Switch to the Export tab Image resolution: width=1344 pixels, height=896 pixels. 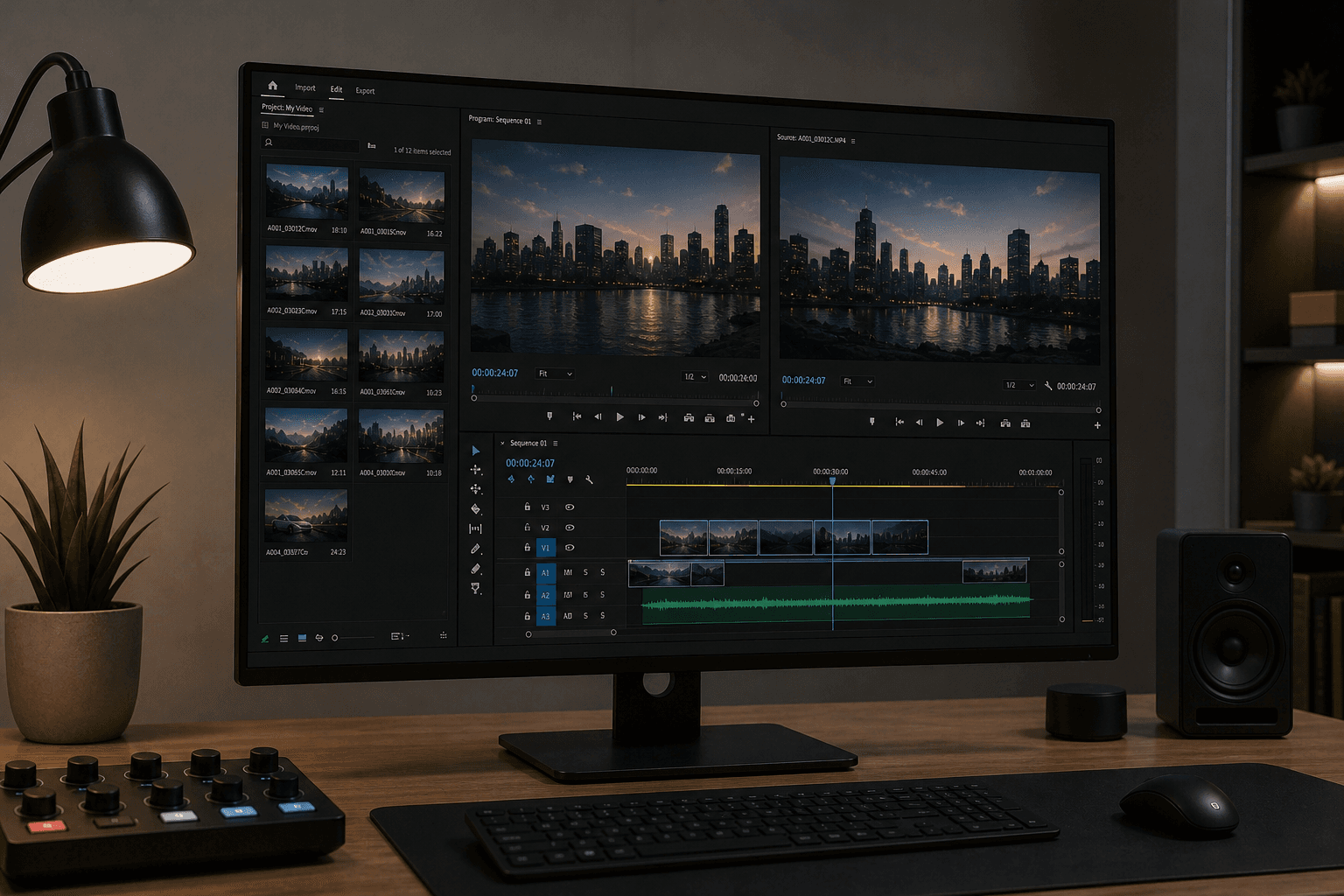click(365, 91)
